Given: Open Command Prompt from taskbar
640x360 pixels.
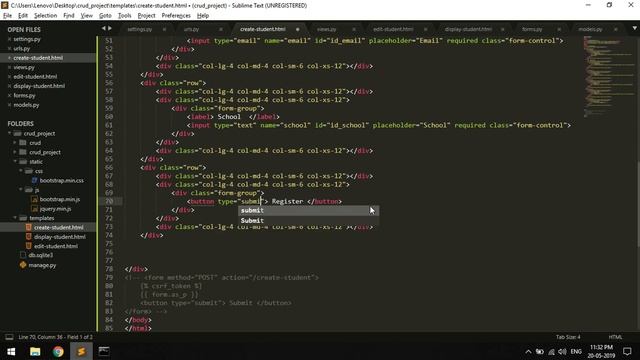Looking at the screenshot, I should coord(104,351).
